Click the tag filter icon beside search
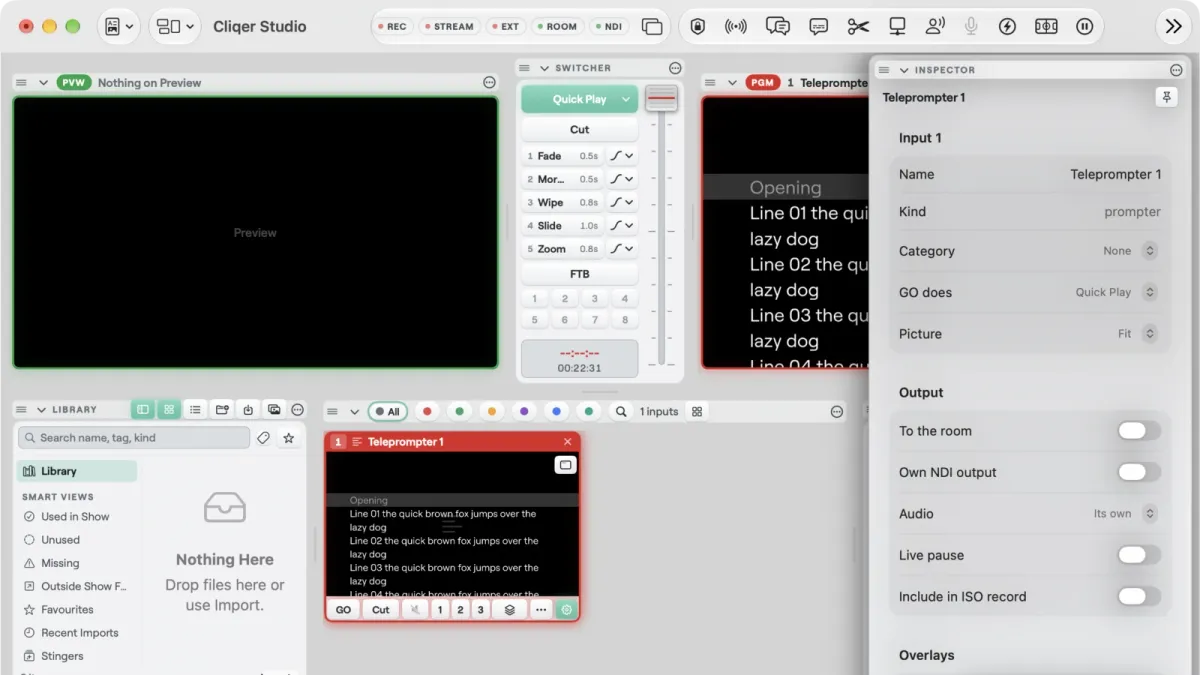This screenshot has height=675, width=1200. tap(263, 438)
